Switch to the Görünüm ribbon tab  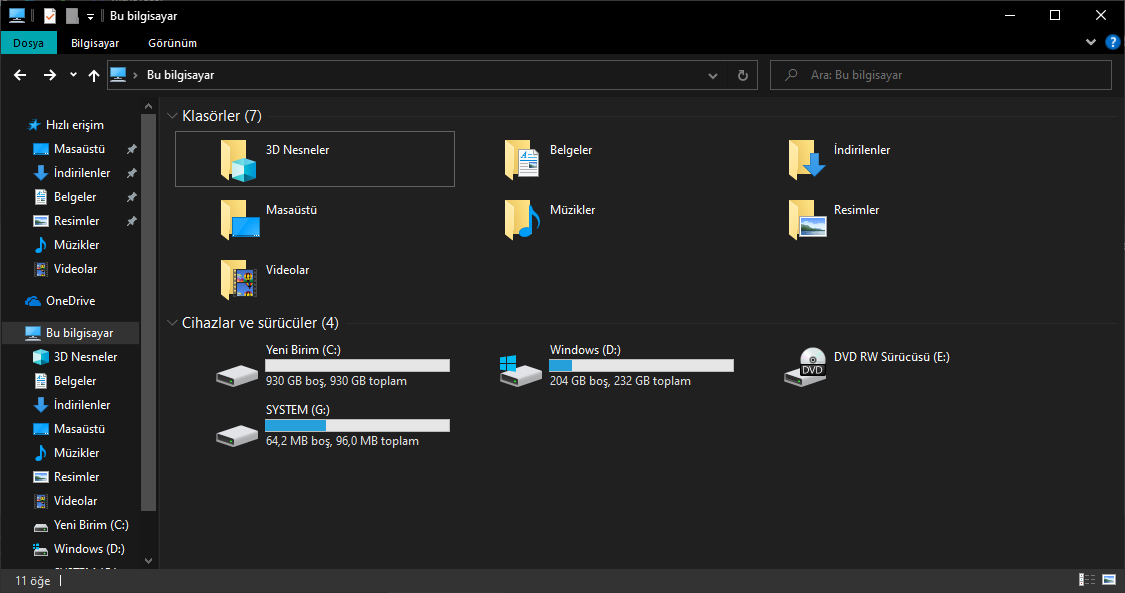[172, 43]
